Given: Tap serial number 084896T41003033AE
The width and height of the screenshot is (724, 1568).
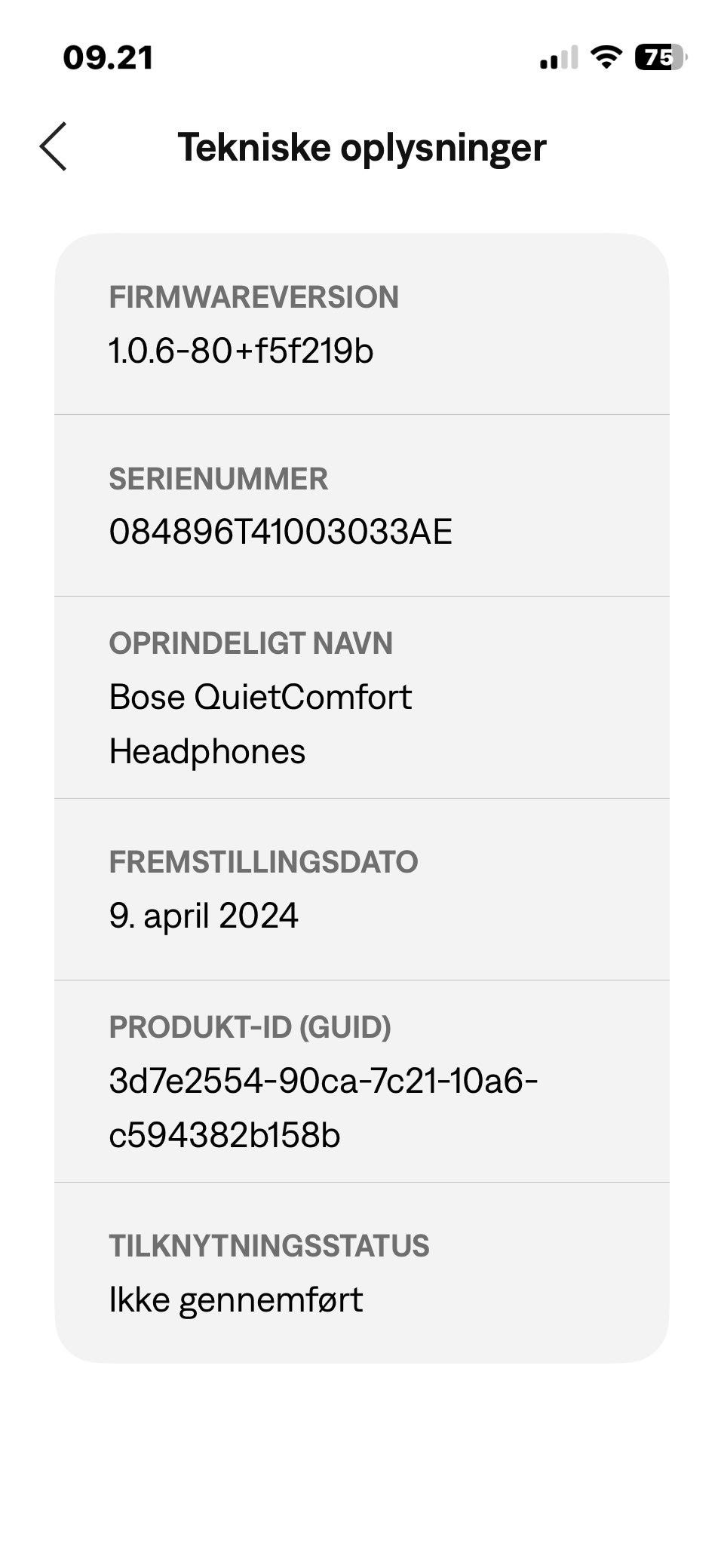Looking at the screenshot, I should 281,532.
